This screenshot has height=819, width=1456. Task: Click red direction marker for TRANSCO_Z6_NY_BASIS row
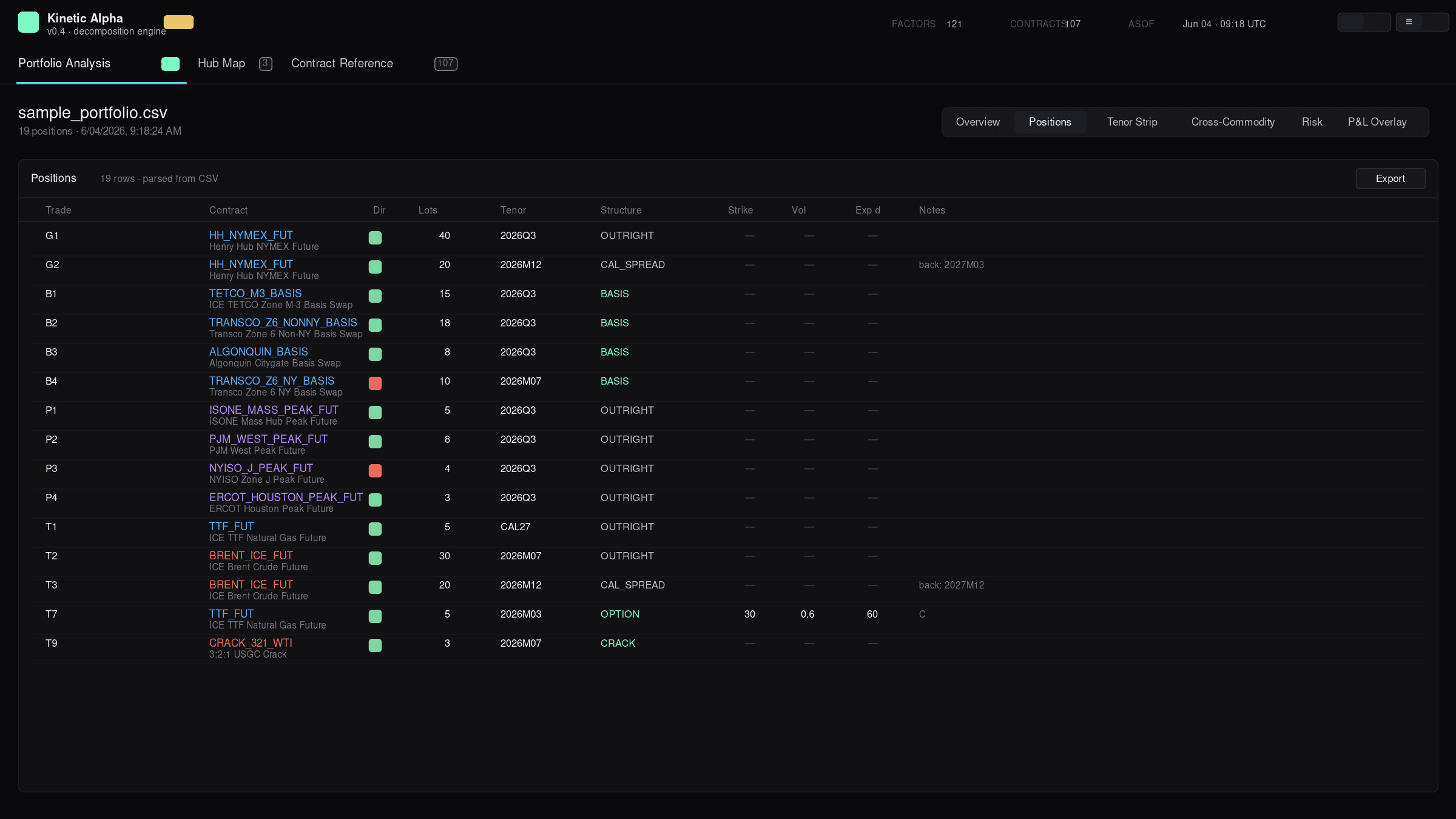376,383
